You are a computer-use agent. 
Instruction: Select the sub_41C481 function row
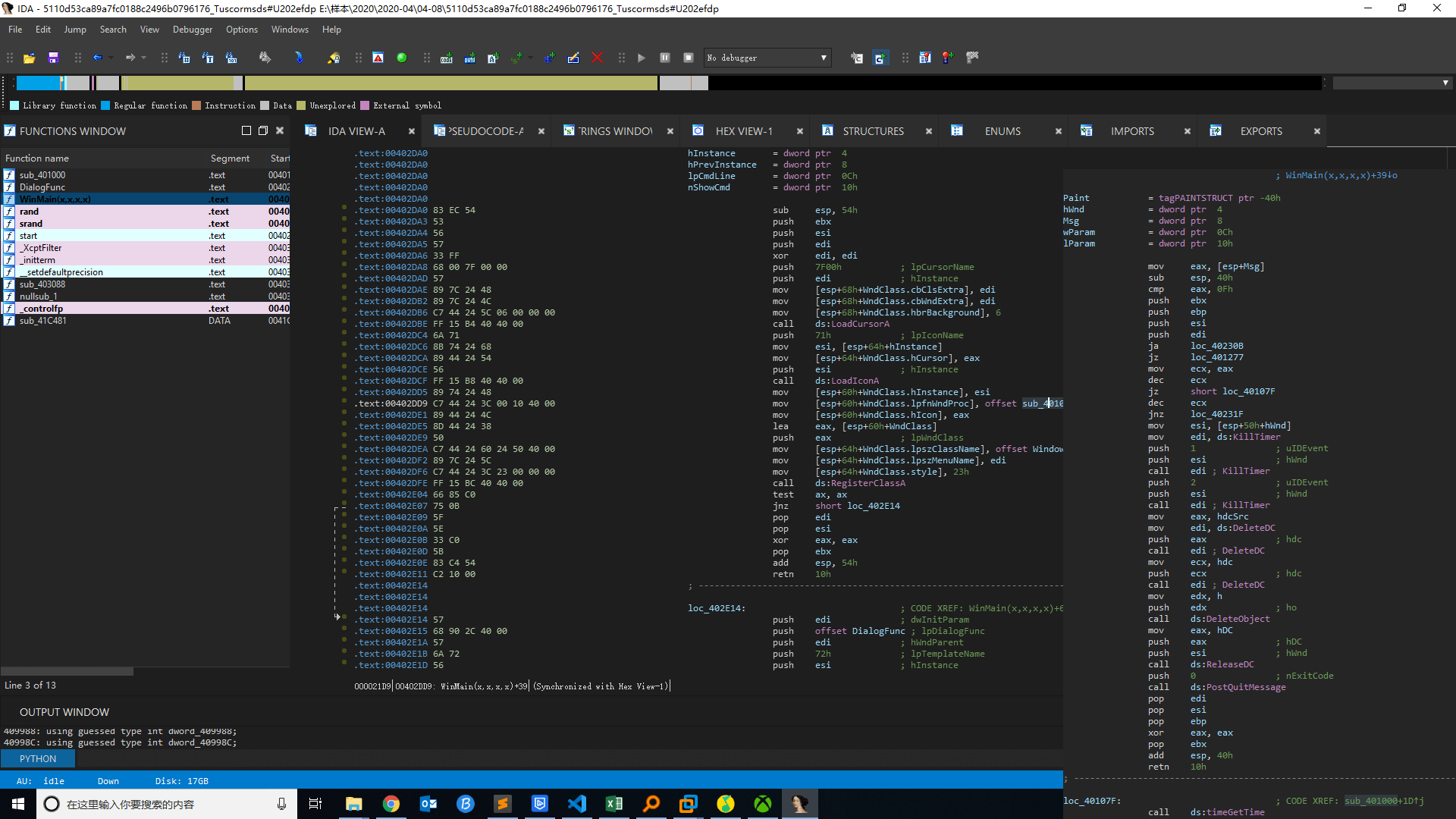click(146, 321)
